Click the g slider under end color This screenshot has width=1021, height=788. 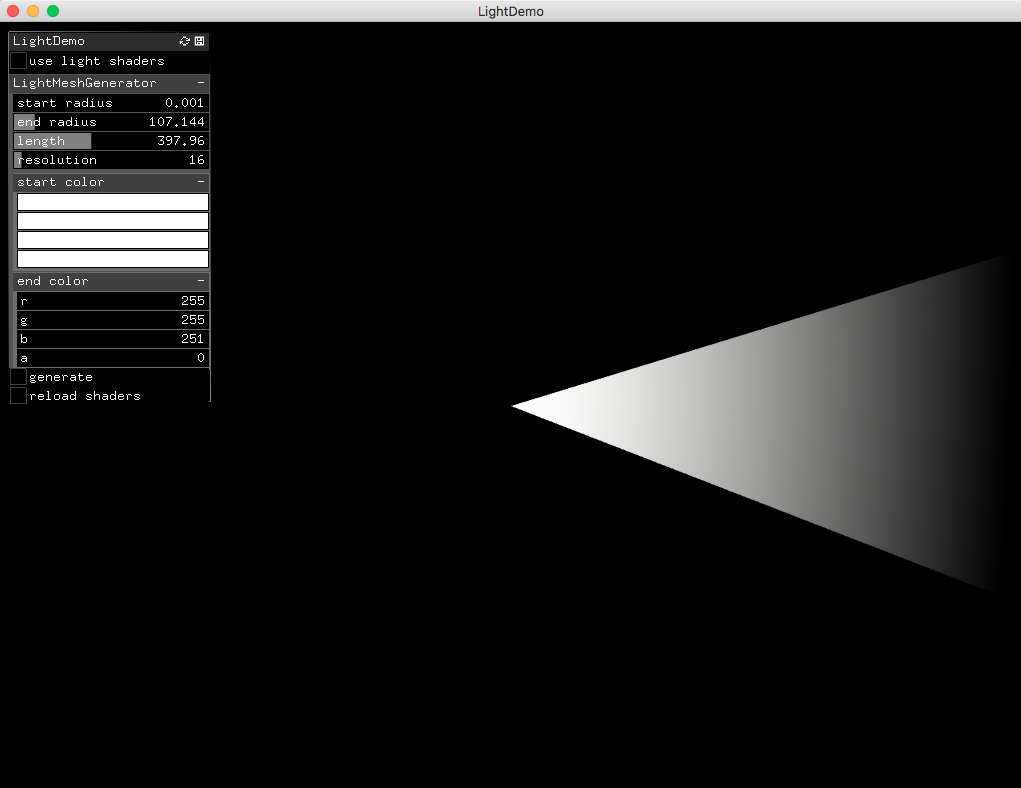(110, 319)
